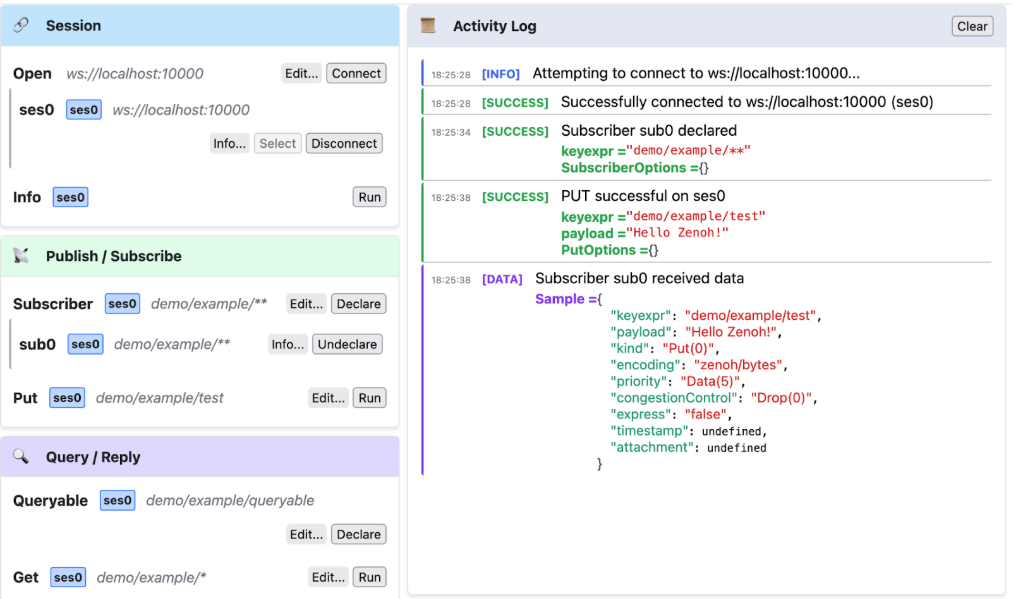Toggle the ses0 chip for the Get operation
This screenshot has height=599, width=1013.
67,577
